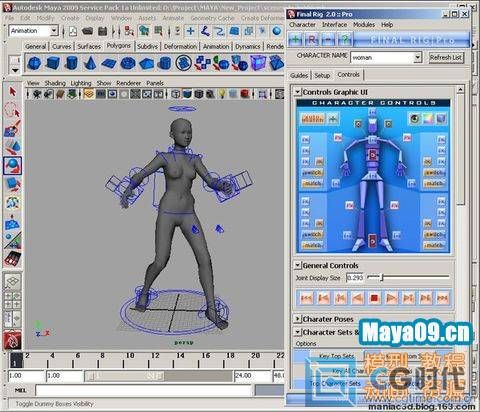The height and width of the screenshot is (412, 480).
Task: Click blue cube icon in Character Controls
Action: 441,118
